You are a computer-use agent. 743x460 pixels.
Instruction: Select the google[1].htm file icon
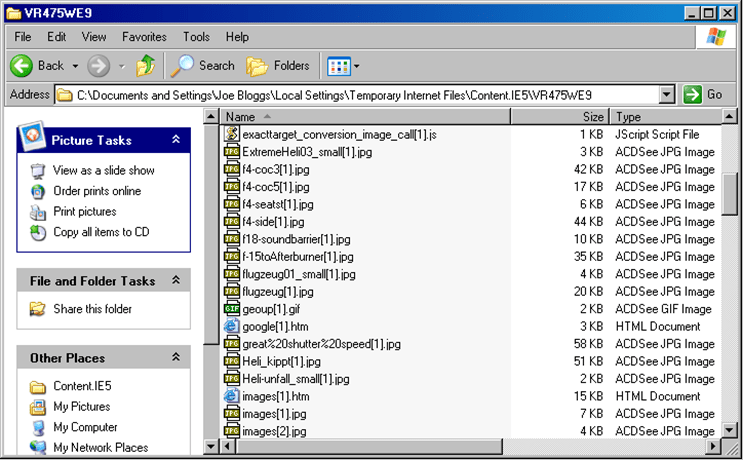tap(231, 326)
